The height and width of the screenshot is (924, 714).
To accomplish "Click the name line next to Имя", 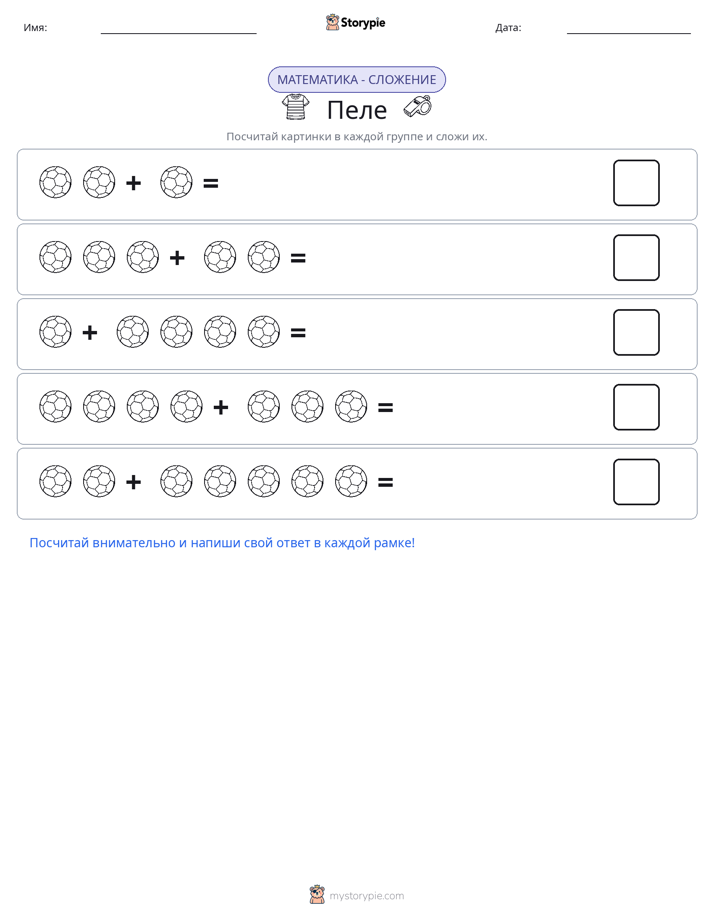I will tap(178, 32).
